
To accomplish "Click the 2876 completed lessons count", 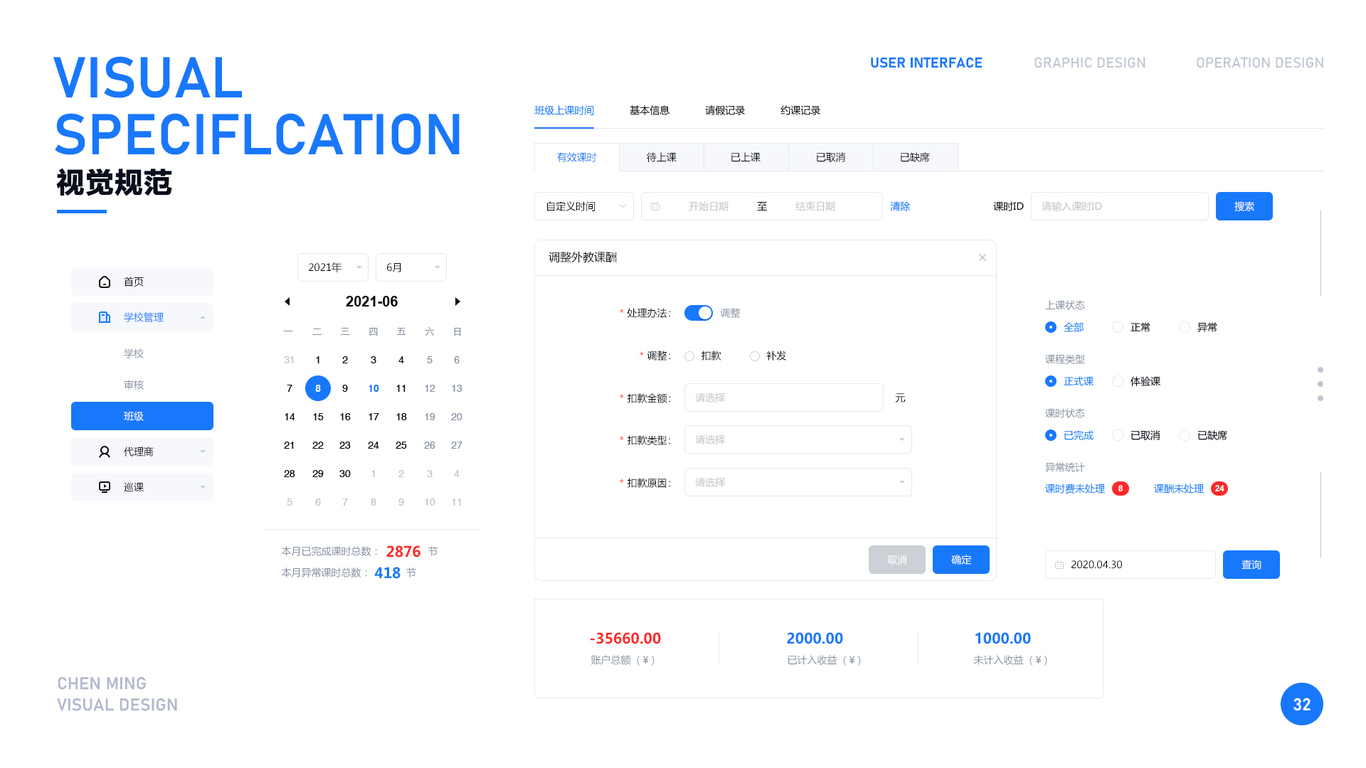I will [x=403, y=552].
